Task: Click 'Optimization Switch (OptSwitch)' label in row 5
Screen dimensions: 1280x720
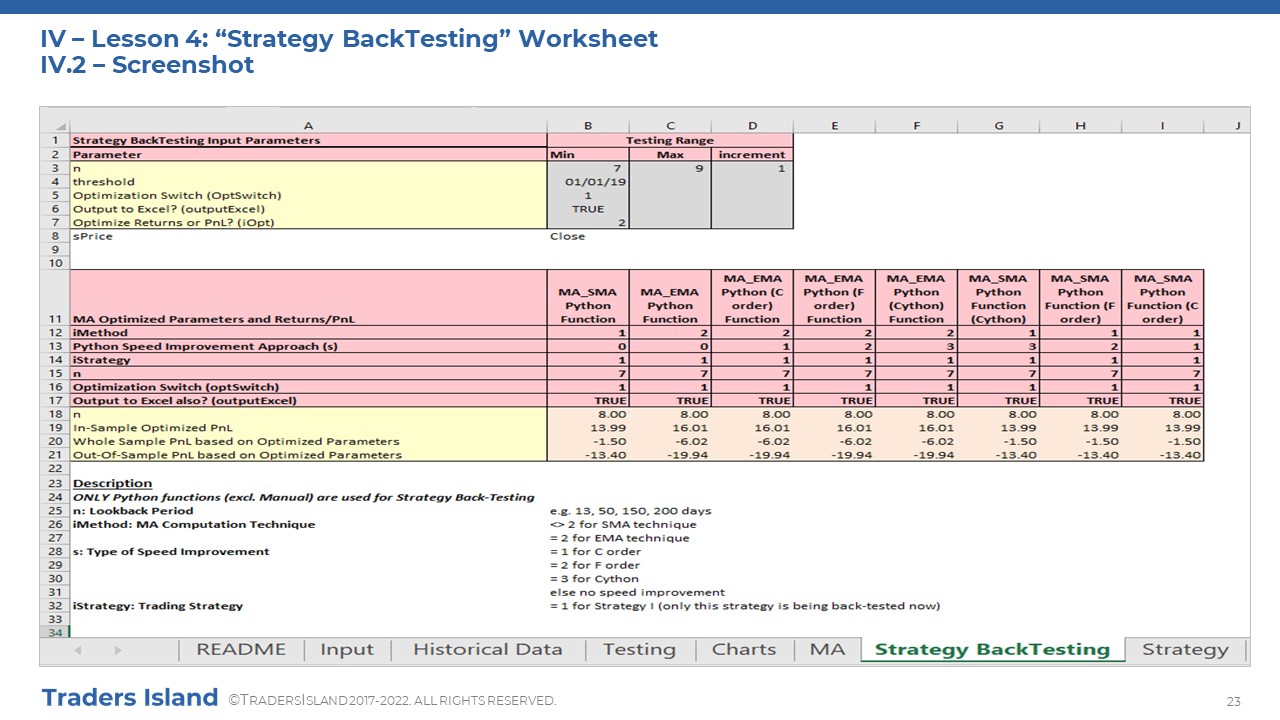Action: [308, 196]
